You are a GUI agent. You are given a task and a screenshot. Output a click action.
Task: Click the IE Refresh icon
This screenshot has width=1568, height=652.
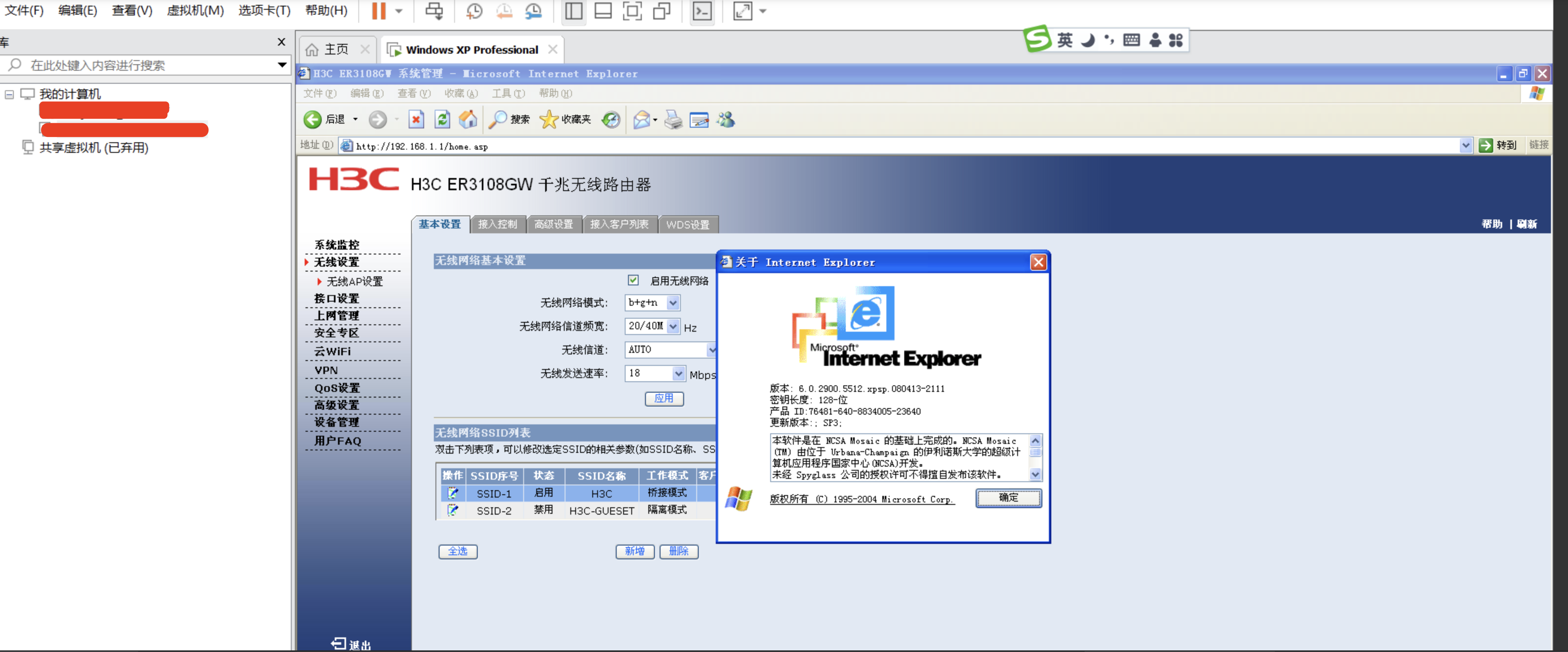click(x=442, y=120)
